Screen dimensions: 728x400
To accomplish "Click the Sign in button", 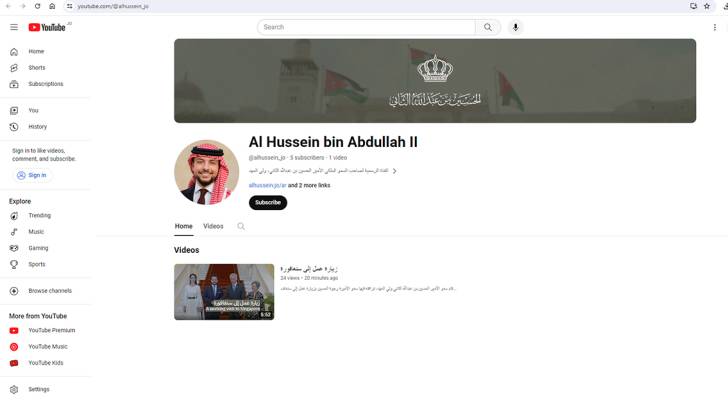I will (x=32, y=175).
